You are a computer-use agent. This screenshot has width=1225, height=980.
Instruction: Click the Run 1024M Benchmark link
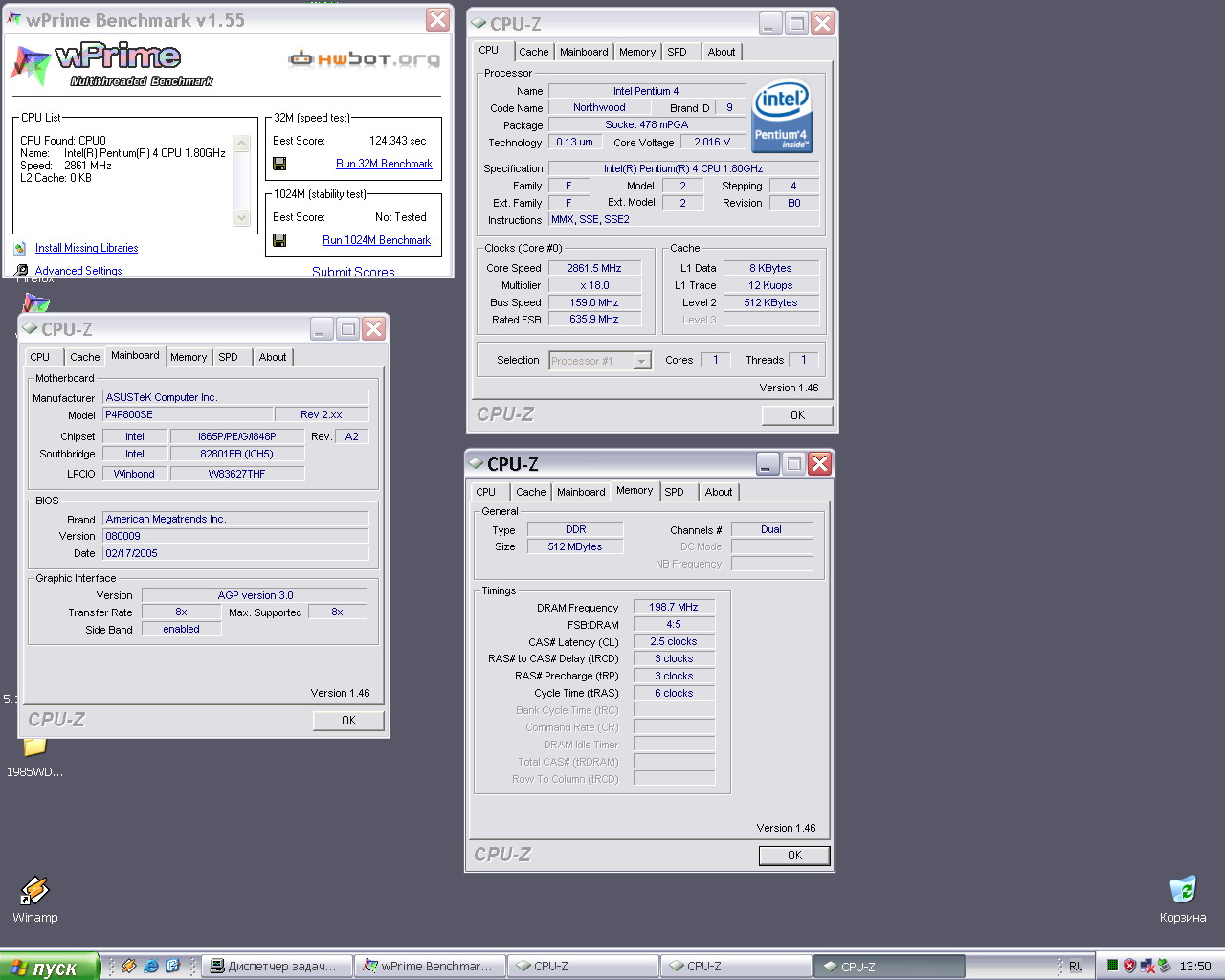click(x=376, y=240)
